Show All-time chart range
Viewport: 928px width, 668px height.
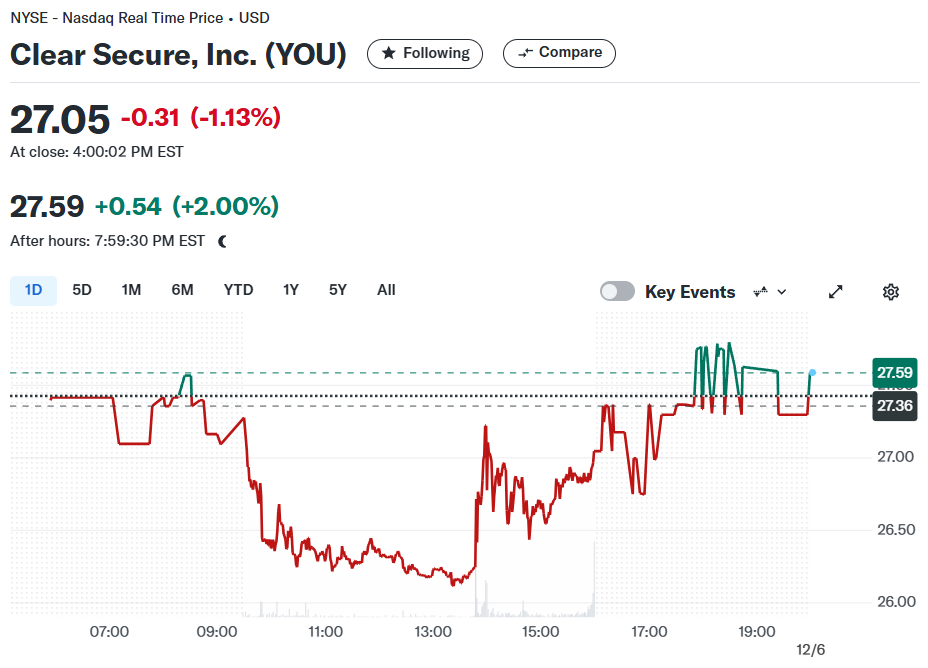click(x=386, y=291)
